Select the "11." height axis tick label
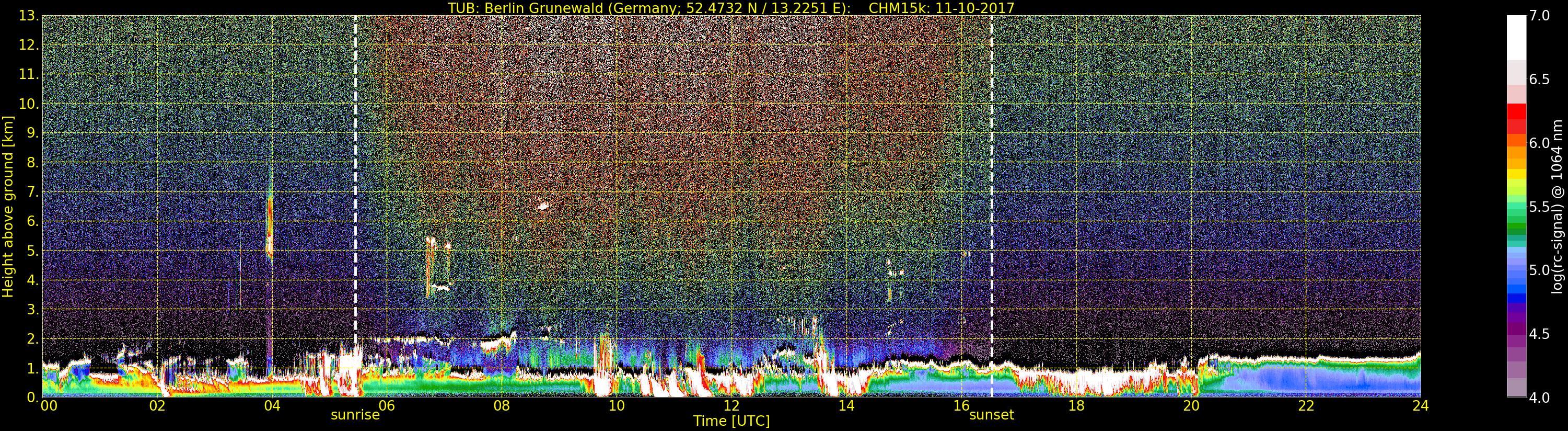1568x431 pixels. [x=29, y=74]
